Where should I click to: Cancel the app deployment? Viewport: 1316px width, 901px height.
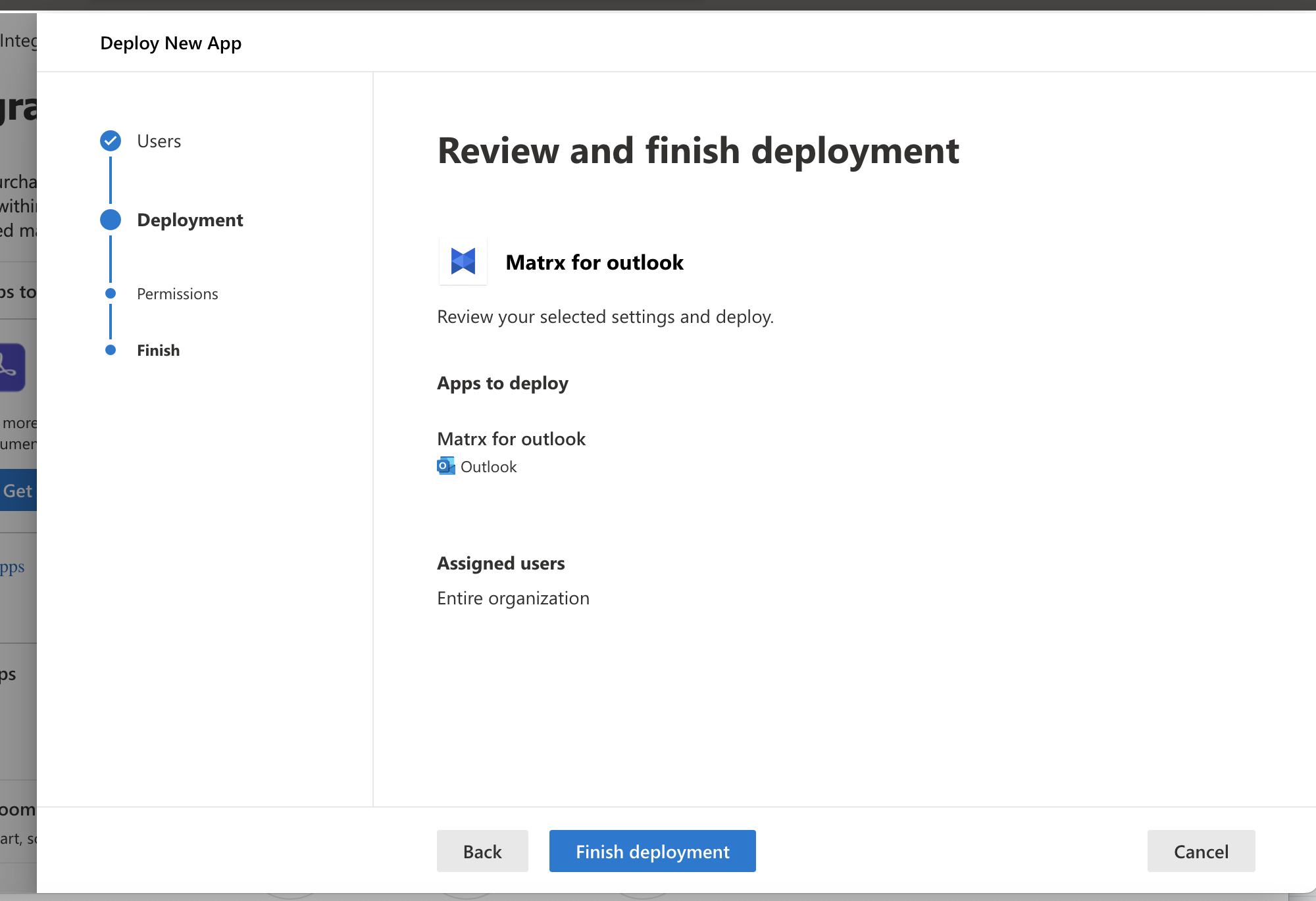click(x=1201, y=851)
